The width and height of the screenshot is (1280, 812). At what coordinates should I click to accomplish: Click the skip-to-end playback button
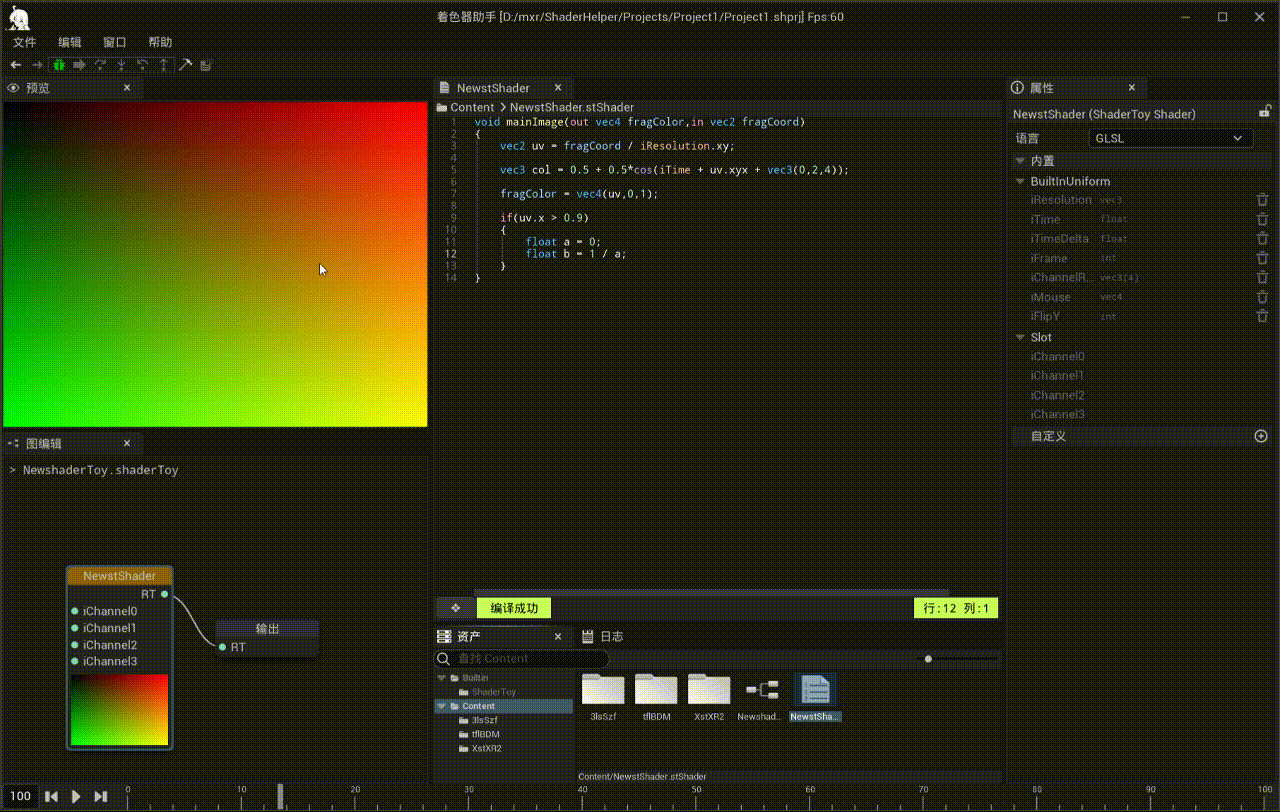coord(100,796)
